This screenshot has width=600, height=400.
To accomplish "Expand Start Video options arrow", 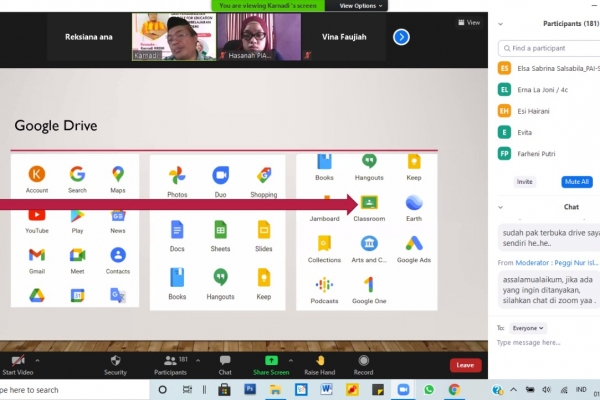I will coord(37,360).
